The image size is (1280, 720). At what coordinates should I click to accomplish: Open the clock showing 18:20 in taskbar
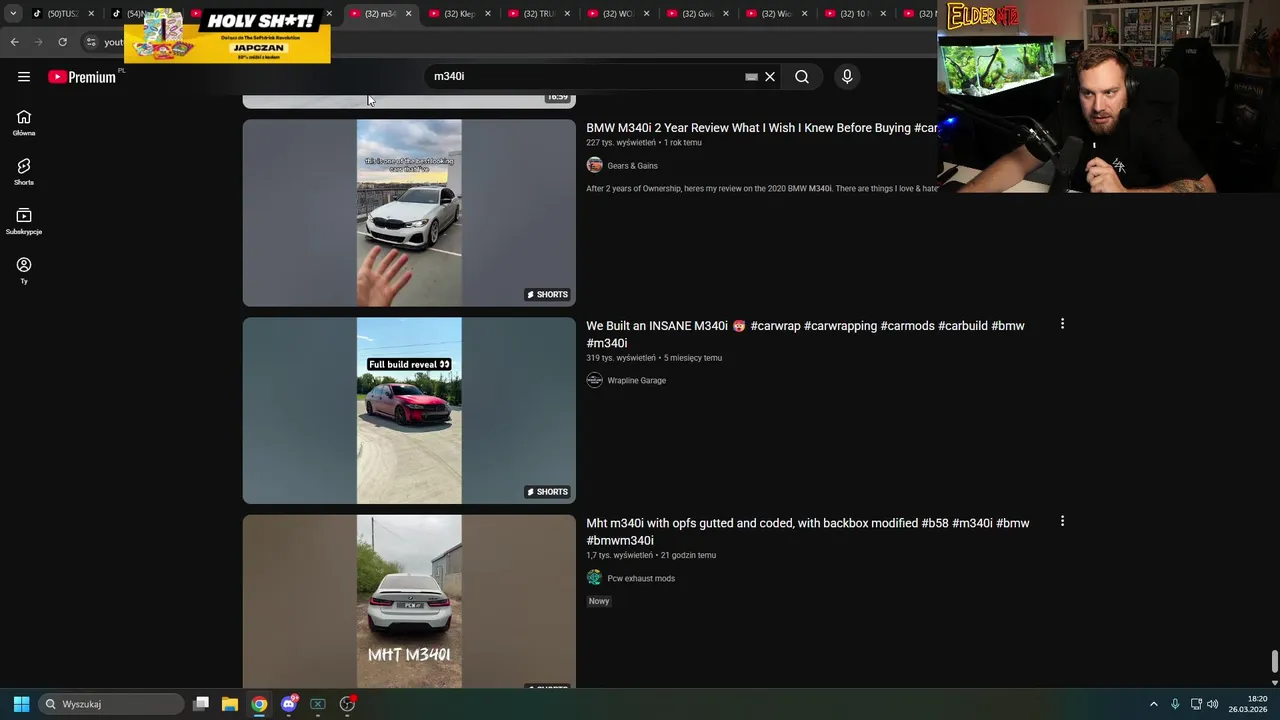tap(1247, 704)
